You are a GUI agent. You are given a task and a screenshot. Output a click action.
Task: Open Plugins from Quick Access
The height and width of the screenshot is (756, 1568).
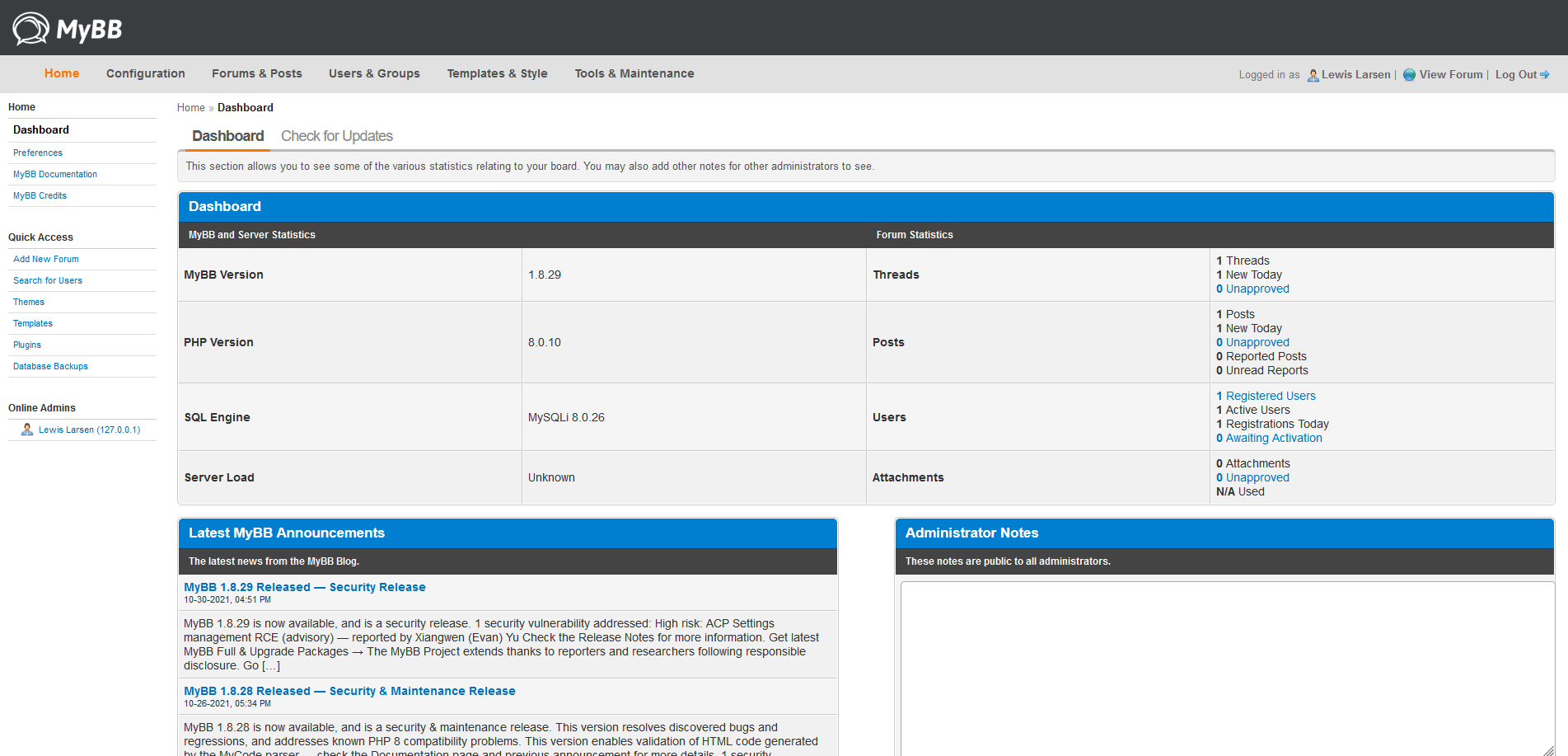click(x=27, y=345)
